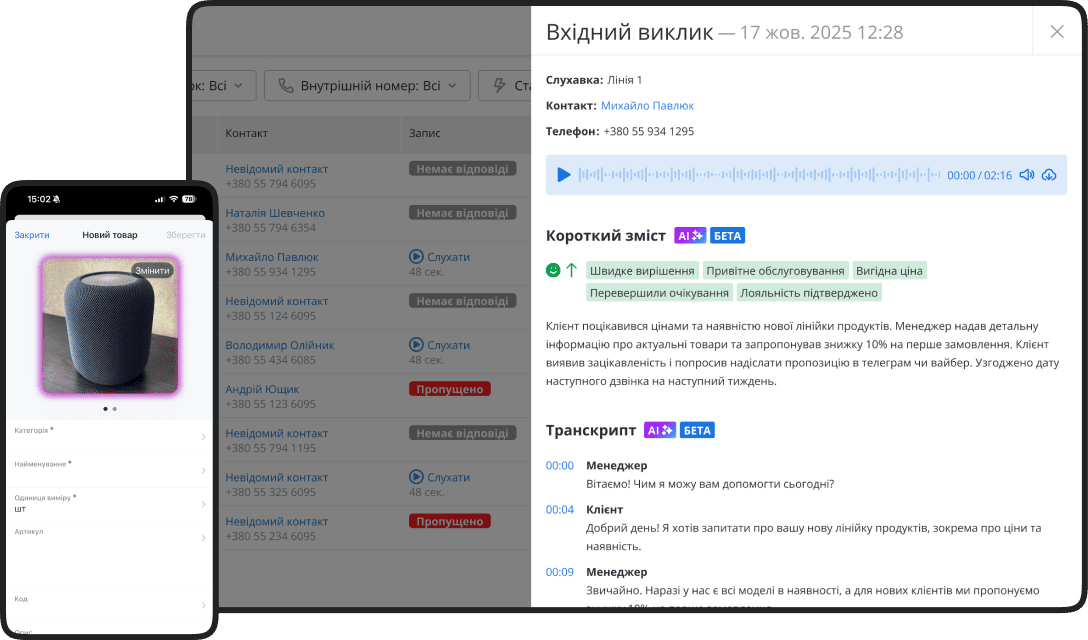The height and width of the screenshot is (640, 1088).
Task: Expand the Категорія field chevron
Action: click(x=203, y=437)
